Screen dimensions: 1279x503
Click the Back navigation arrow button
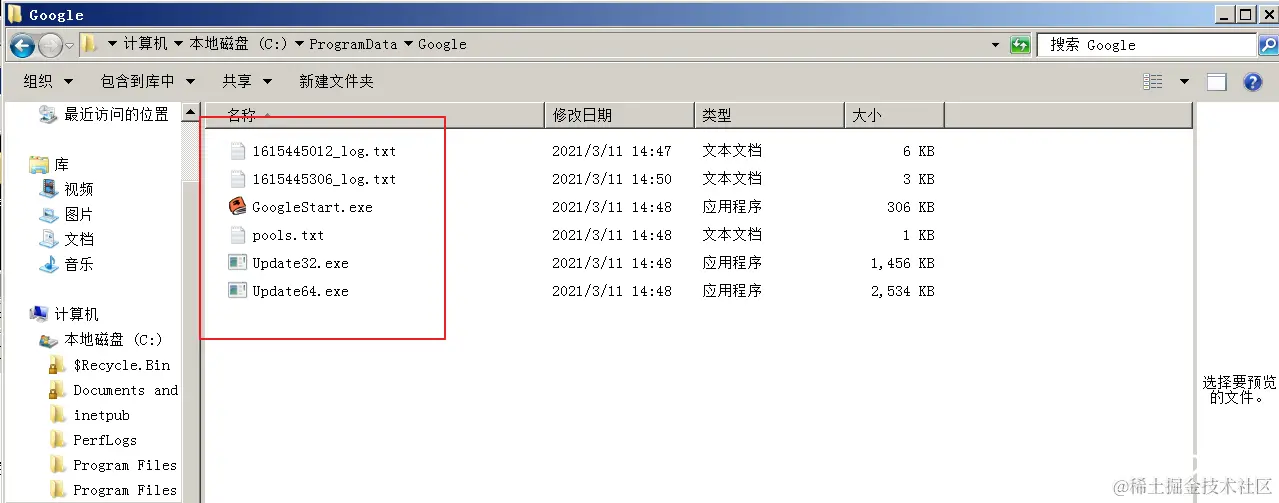[x=22, y=44]
